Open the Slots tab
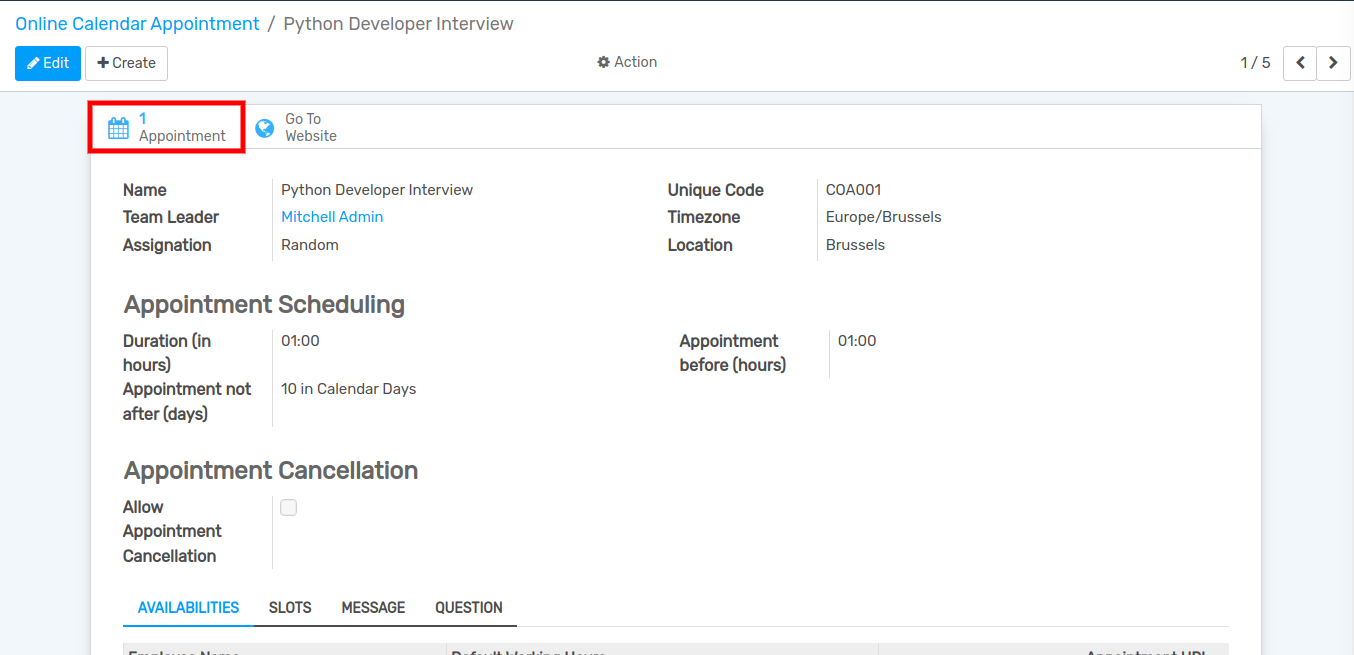 [x=290, y=608]
